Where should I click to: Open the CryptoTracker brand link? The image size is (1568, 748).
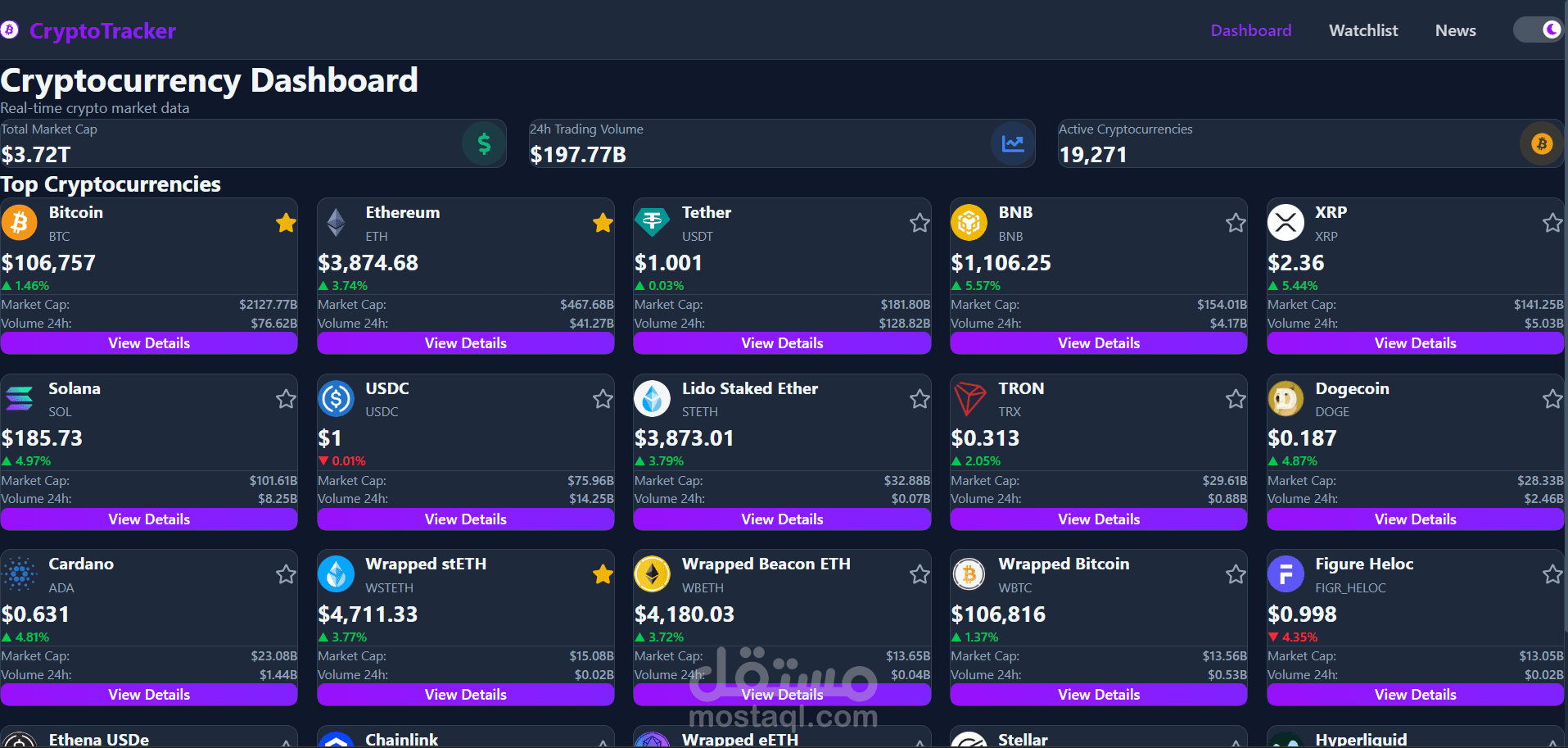pyautogui.click(x=102, y=31)
